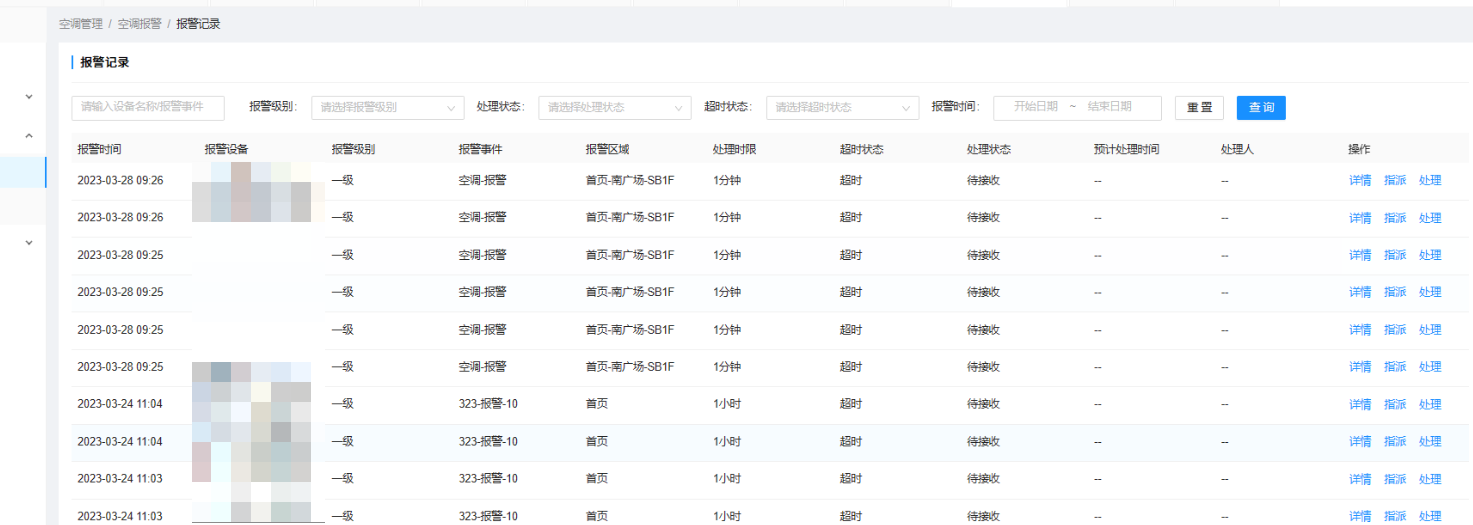Image resolution: width=1473 pixels, height=525 pixels.
Task: Click 处理 on the second 11:04 row
Action: pyautogui.click(x=1430, y=442)
